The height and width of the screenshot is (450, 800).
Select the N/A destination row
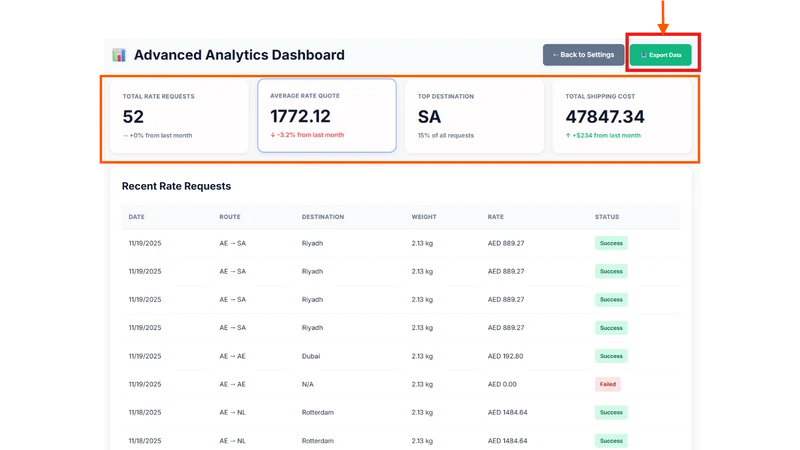pos(401,384)
